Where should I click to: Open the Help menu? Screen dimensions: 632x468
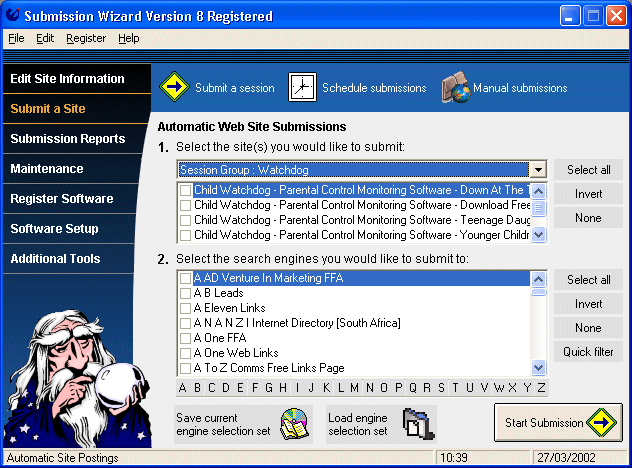(129, 38)
